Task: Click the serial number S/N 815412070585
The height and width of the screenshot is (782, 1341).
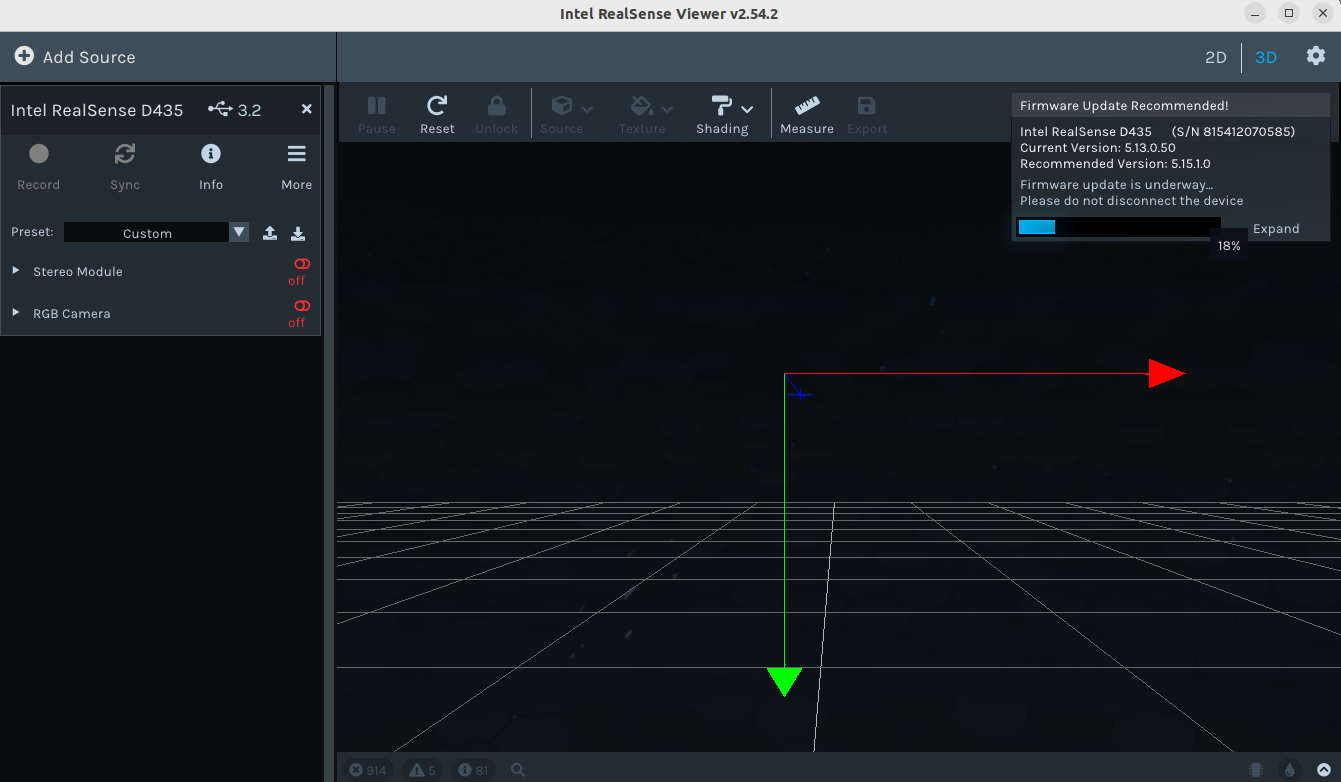Action: 1233,132
